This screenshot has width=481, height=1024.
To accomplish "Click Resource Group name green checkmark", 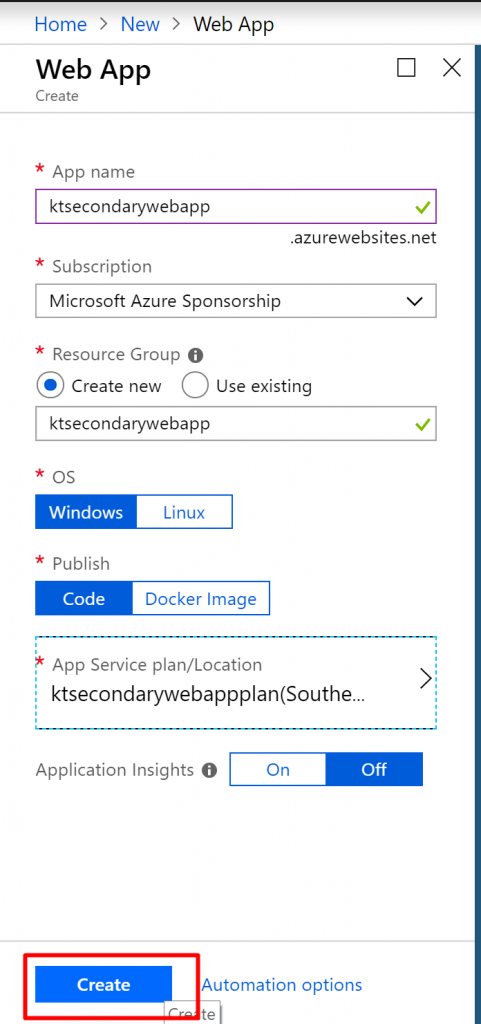I will tap(423, 425).
